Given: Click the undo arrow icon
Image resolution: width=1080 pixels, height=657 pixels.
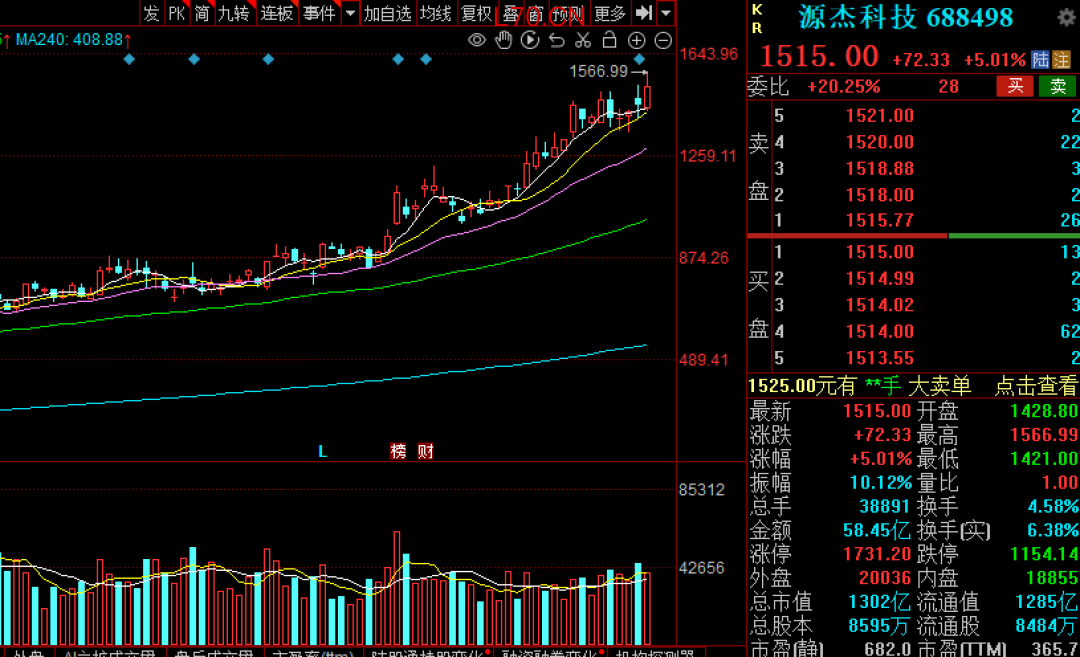Looking at the screenshot, I should pyautogui.click(x=557, y=41).
